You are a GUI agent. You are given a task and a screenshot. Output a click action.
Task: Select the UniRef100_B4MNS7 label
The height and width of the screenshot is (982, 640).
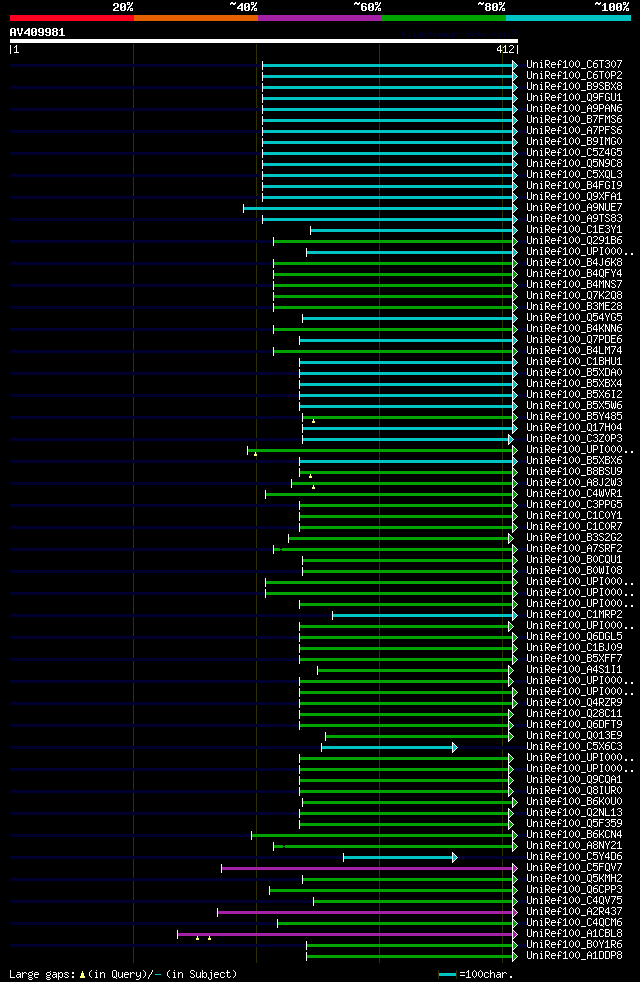click(574, 285)
